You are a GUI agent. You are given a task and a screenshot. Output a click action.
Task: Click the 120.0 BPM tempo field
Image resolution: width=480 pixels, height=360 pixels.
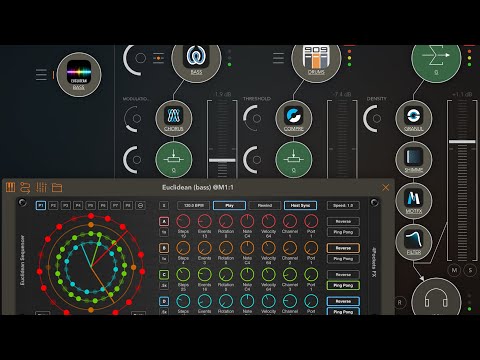point(194,205)
